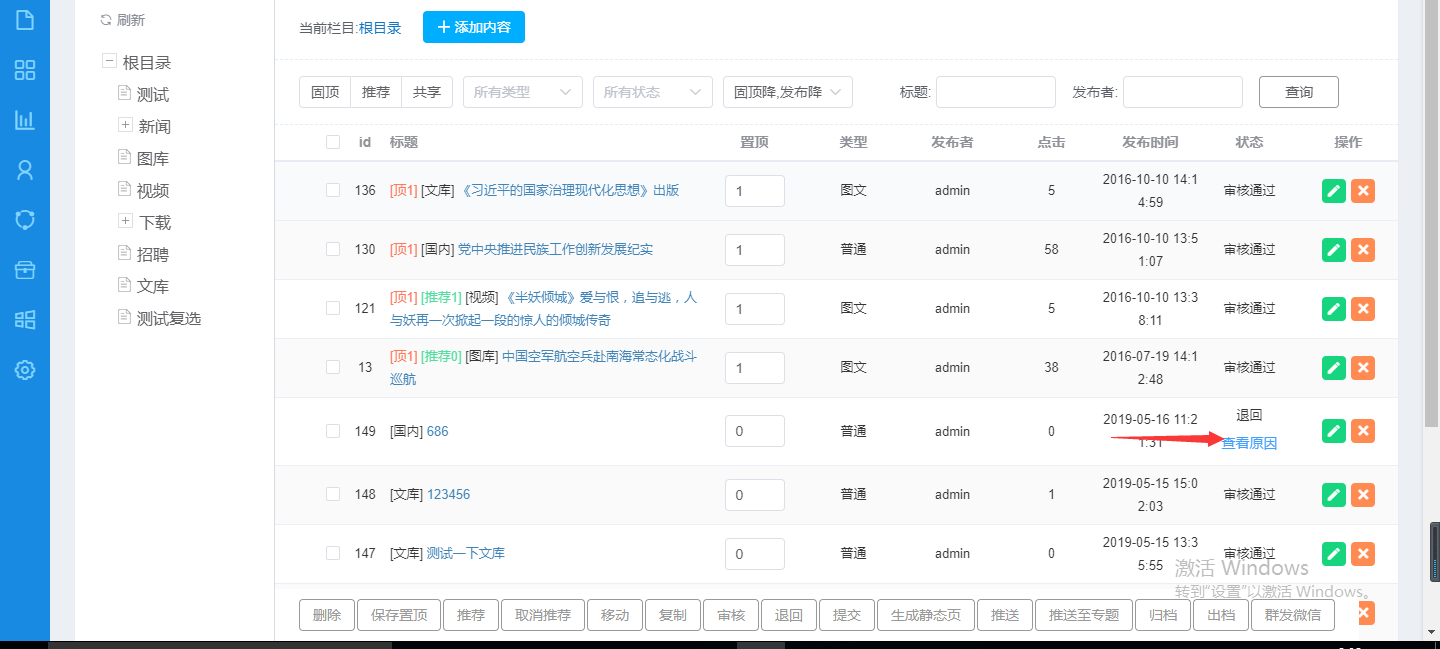Delete article 147 with orange X icon
Image resolution: width=1440 pixels, height=649 pixels.
[x=1362, y=554]
